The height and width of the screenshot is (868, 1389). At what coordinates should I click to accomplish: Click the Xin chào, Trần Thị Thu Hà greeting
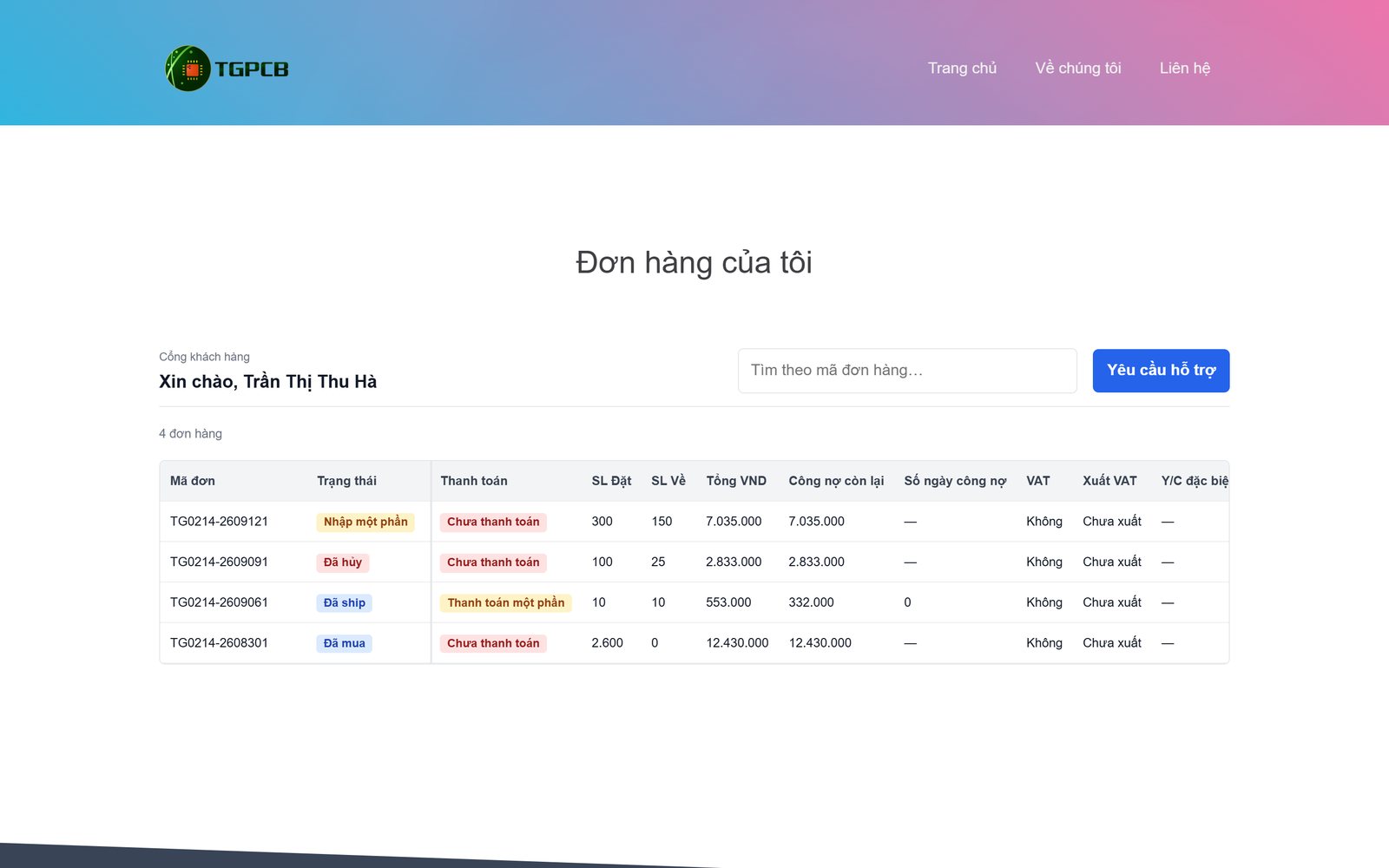267,382
